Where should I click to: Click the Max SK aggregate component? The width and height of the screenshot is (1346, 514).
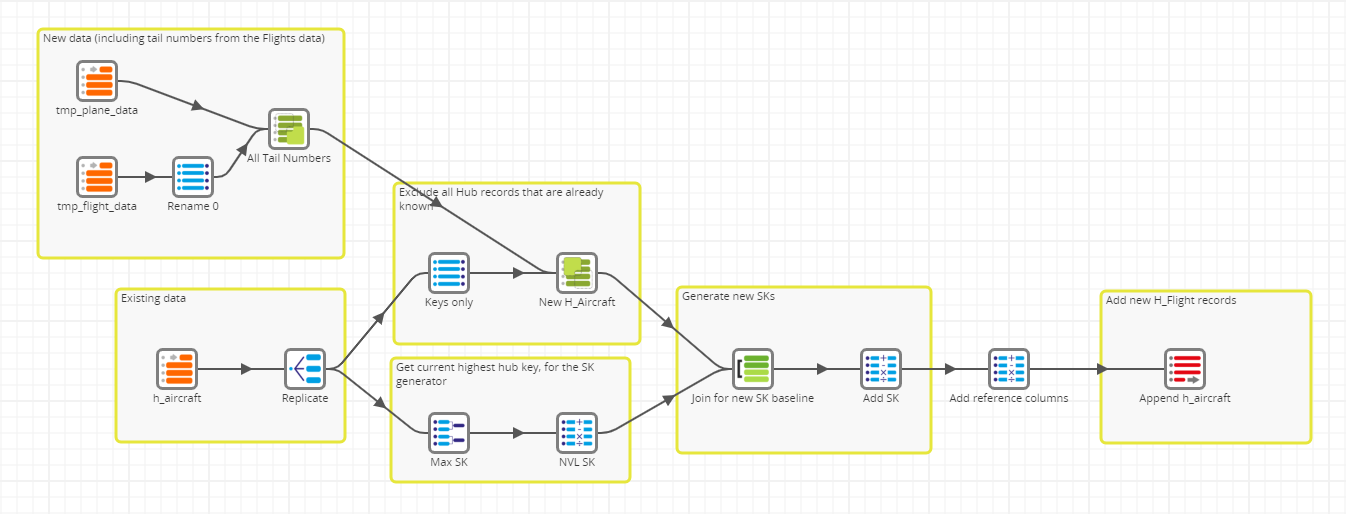[x=449, y=433]
